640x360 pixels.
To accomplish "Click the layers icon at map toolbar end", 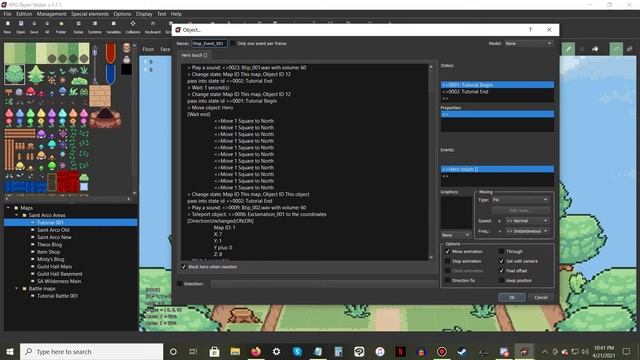I will [630, 49].
